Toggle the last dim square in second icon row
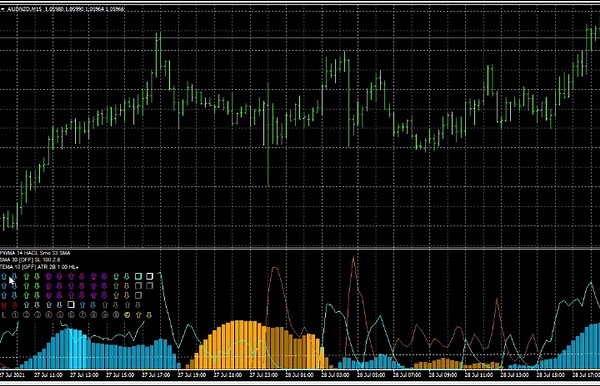The width and height of the screenshot is (600, 386). point(150,286)
